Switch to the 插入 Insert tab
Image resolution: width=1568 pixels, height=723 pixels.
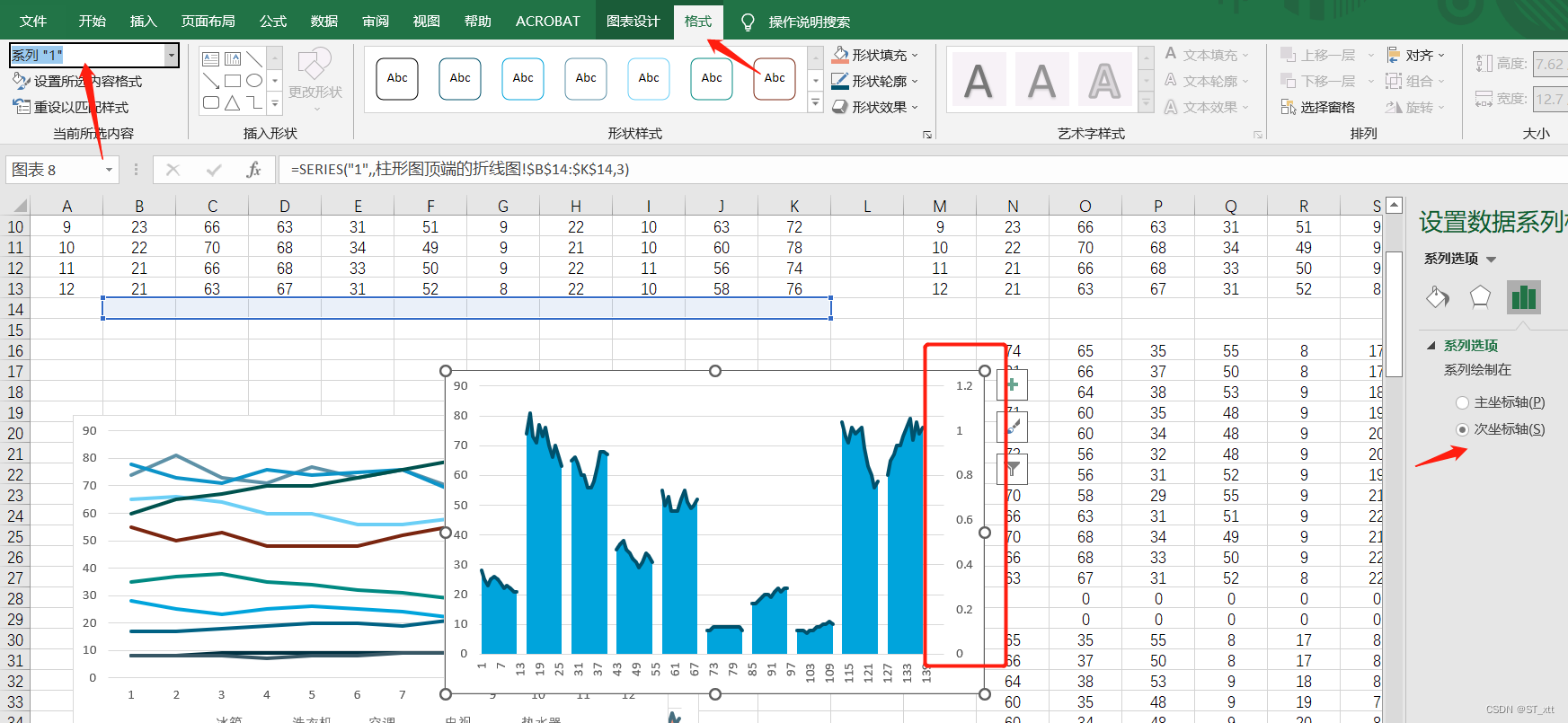143,21
